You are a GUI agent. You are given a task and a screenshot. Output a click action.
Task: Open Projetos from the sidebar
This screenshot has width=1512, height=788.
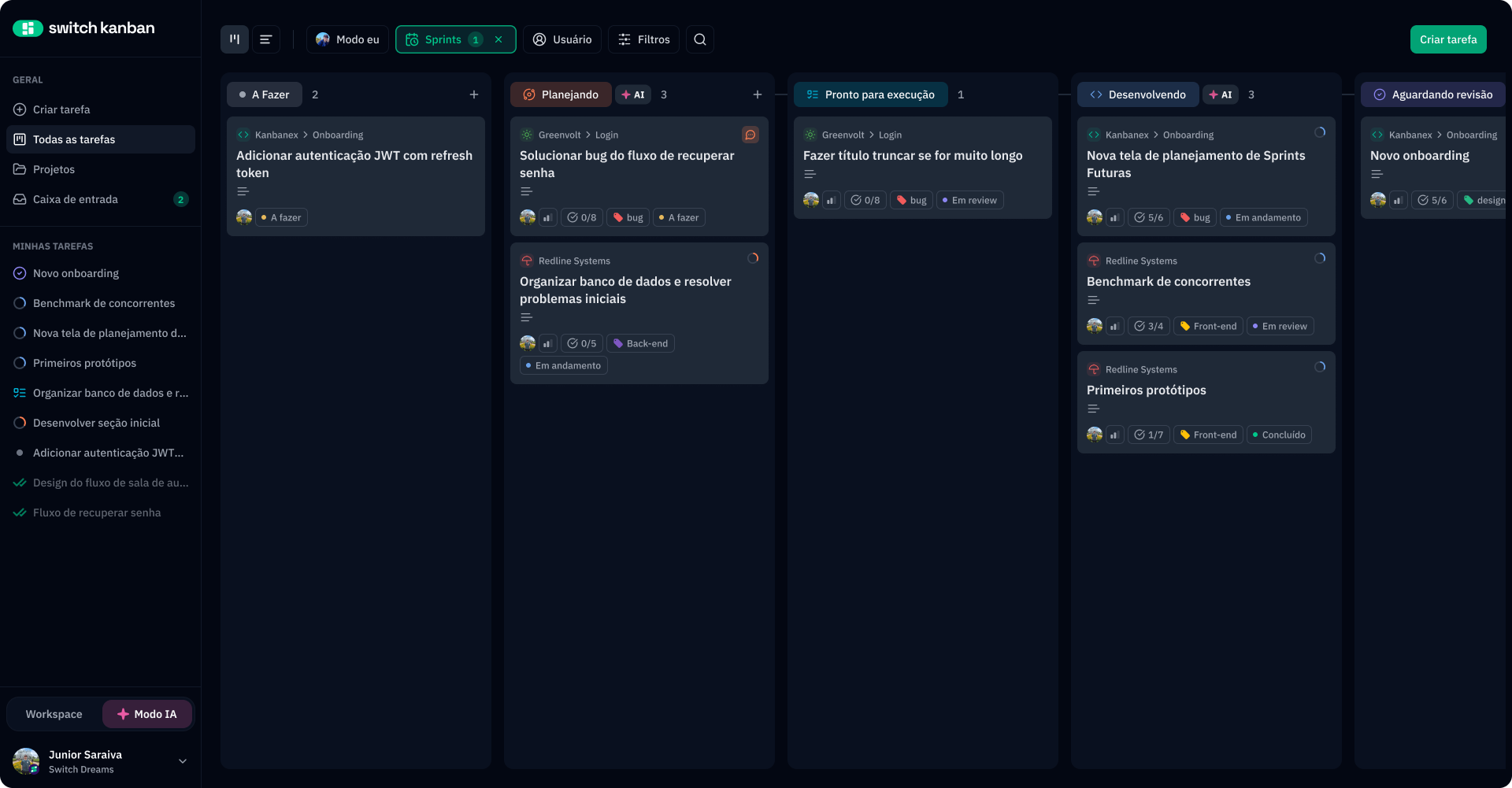pos(54,169)
